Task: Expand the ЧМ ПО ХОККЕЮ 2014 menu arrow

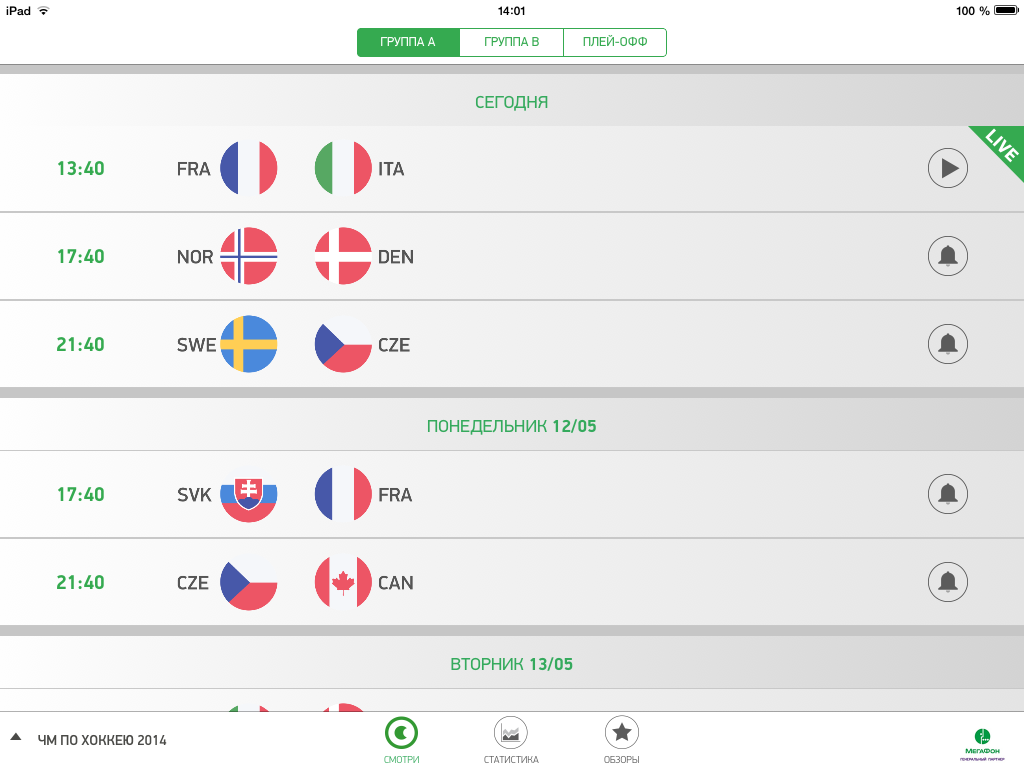Action: pos(16,738)
